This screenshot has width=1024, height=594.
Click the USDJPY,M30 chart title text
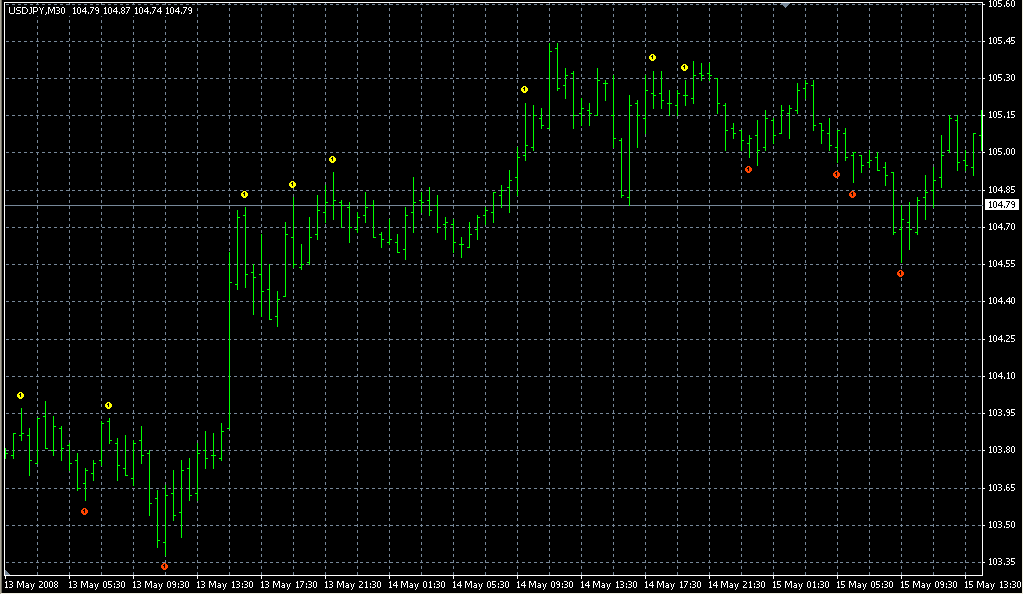[37, 10]
